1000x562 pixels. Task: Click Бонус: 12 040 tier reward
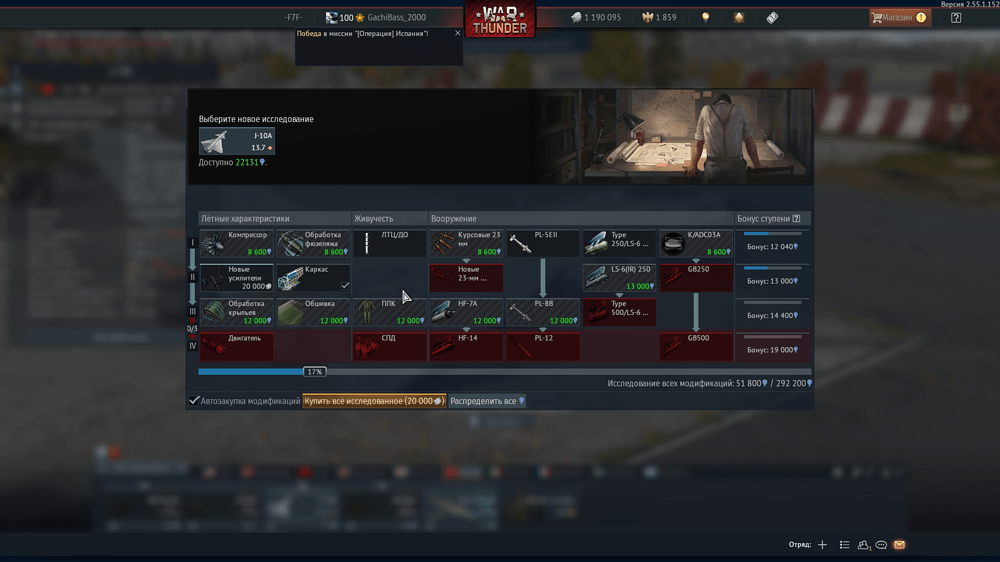(772, 246)
